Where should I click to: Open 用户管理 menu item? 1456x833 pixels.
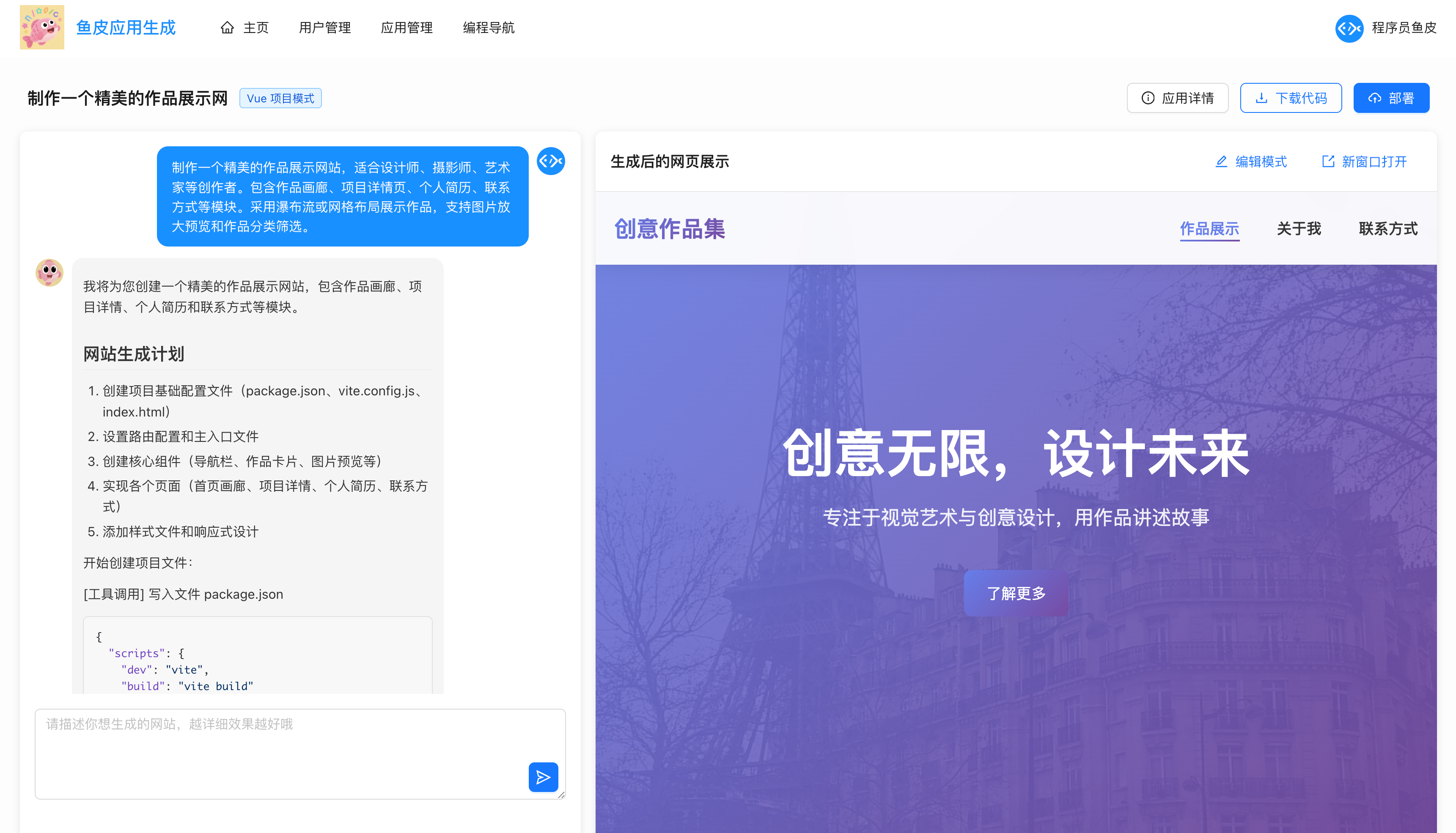click(324, 27)
